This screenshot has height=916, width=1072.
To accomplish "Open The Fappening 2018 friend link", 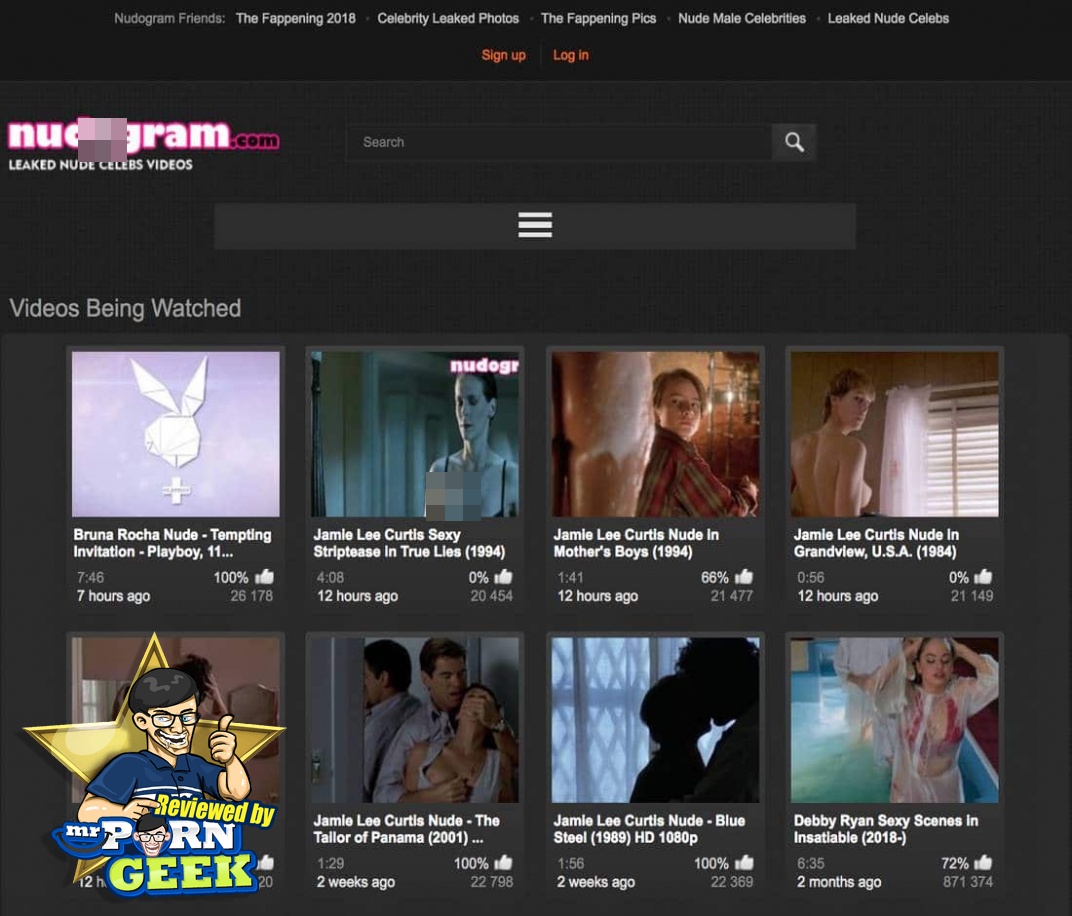I will (295, 18).
